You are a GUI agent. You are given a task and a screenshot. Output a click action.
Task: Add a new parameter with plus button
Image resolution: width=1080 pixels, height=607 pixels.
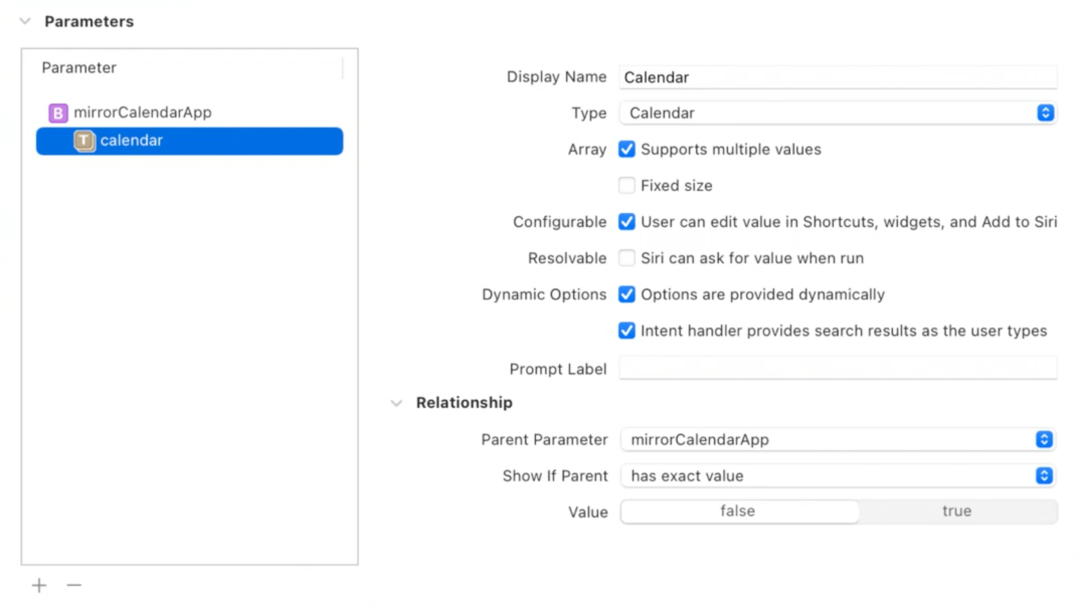point(39,585)
